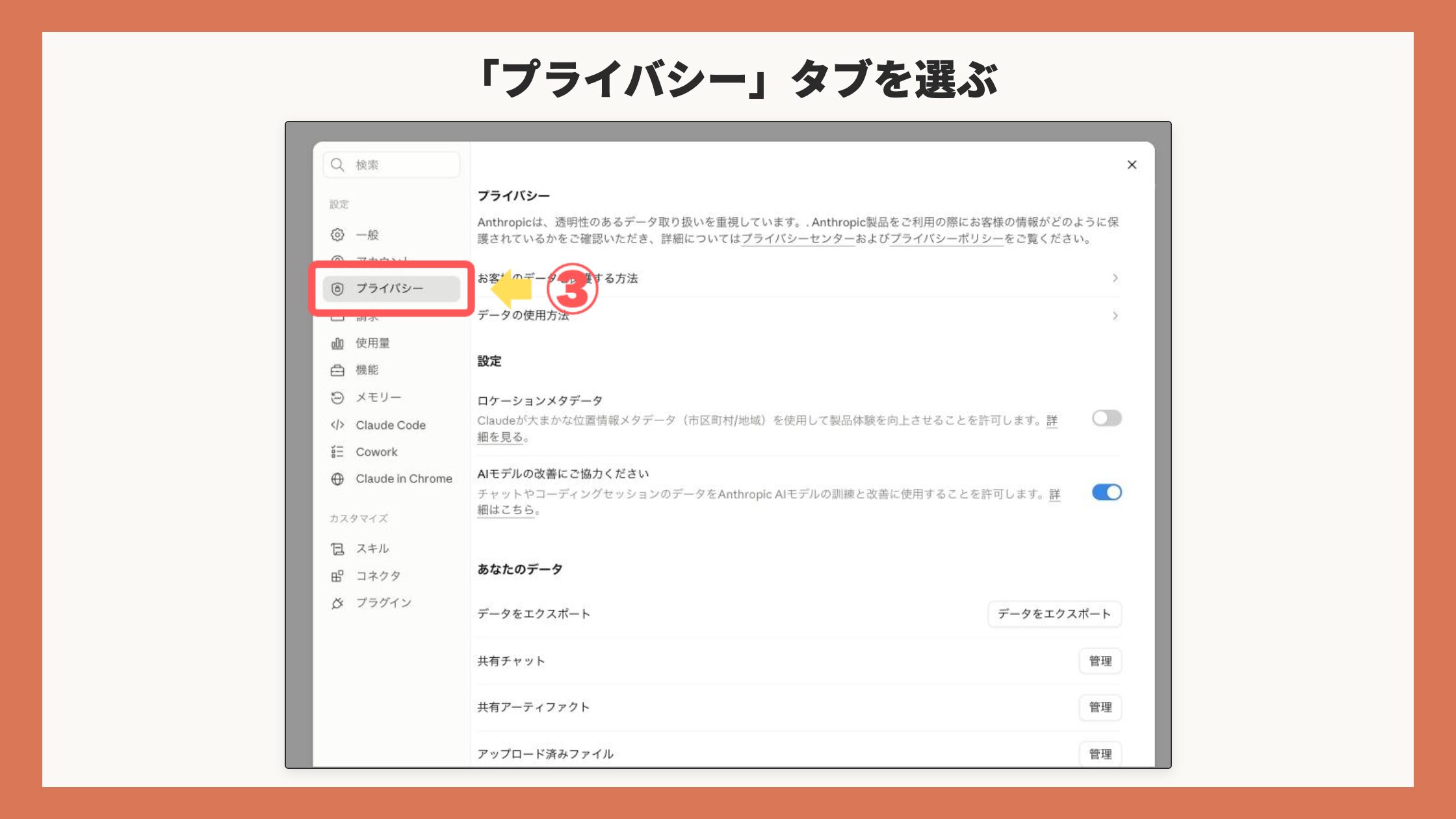Screen dimensions: 1456x819
Task: Click the 使用量 bar chart icon
Action: pos(337,343)
